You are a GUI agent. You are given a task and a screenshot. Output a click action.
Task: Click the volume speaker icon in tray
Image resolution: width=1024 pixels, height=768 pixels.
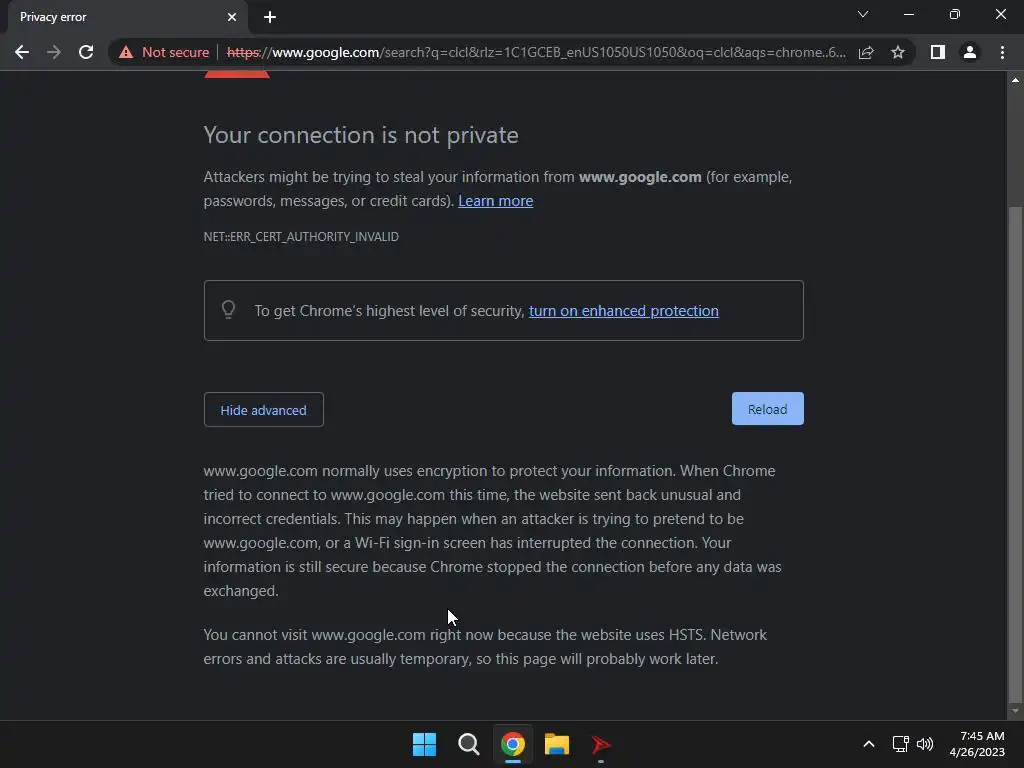(925, 744)
